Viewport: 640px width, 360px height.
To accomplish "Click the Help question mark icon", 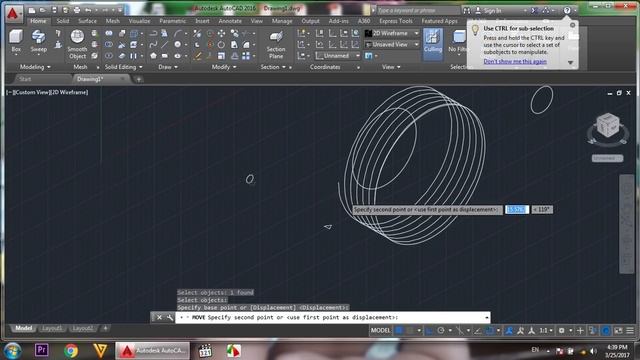I will pos(567,10).
